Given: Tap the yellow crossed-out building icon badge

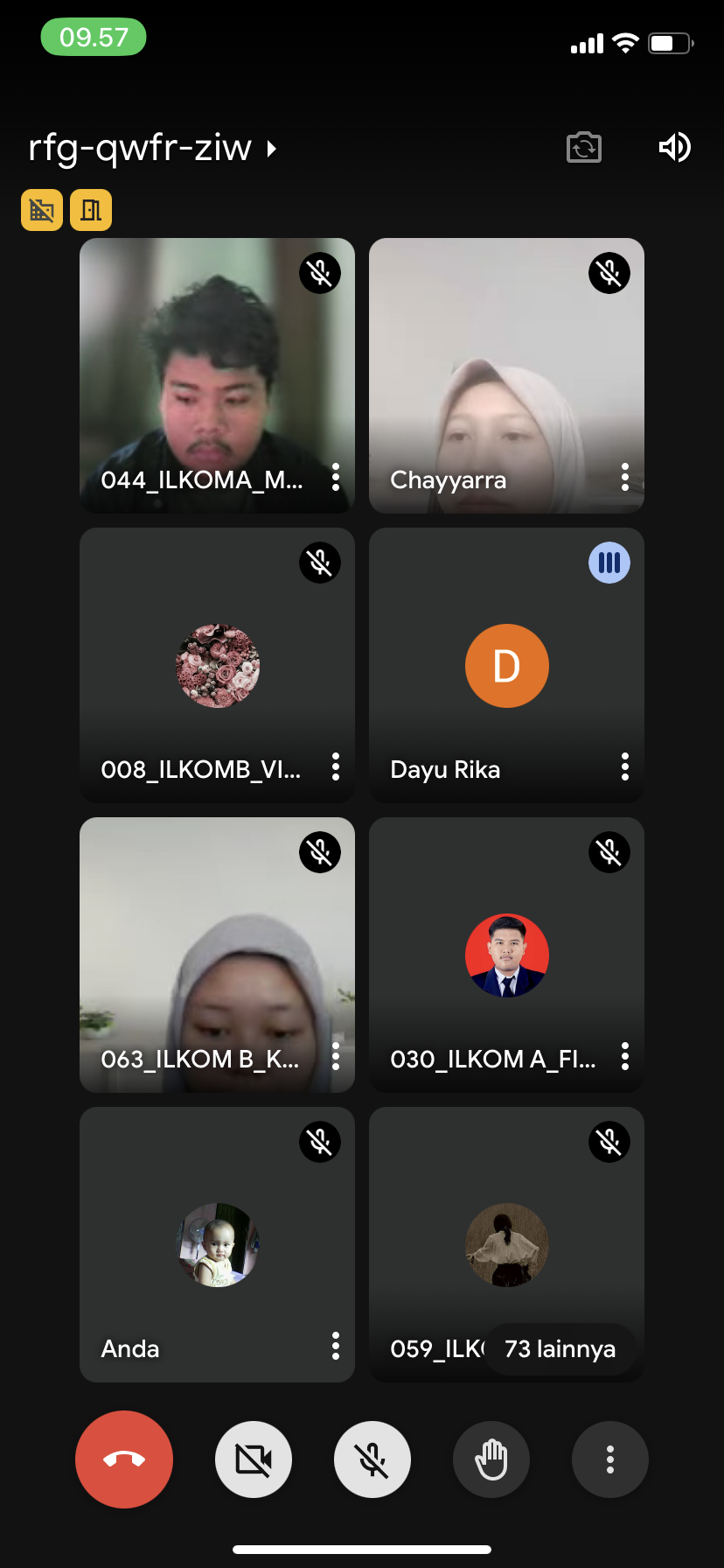Looking at the screenshot, I should click(x=42, y=210).
